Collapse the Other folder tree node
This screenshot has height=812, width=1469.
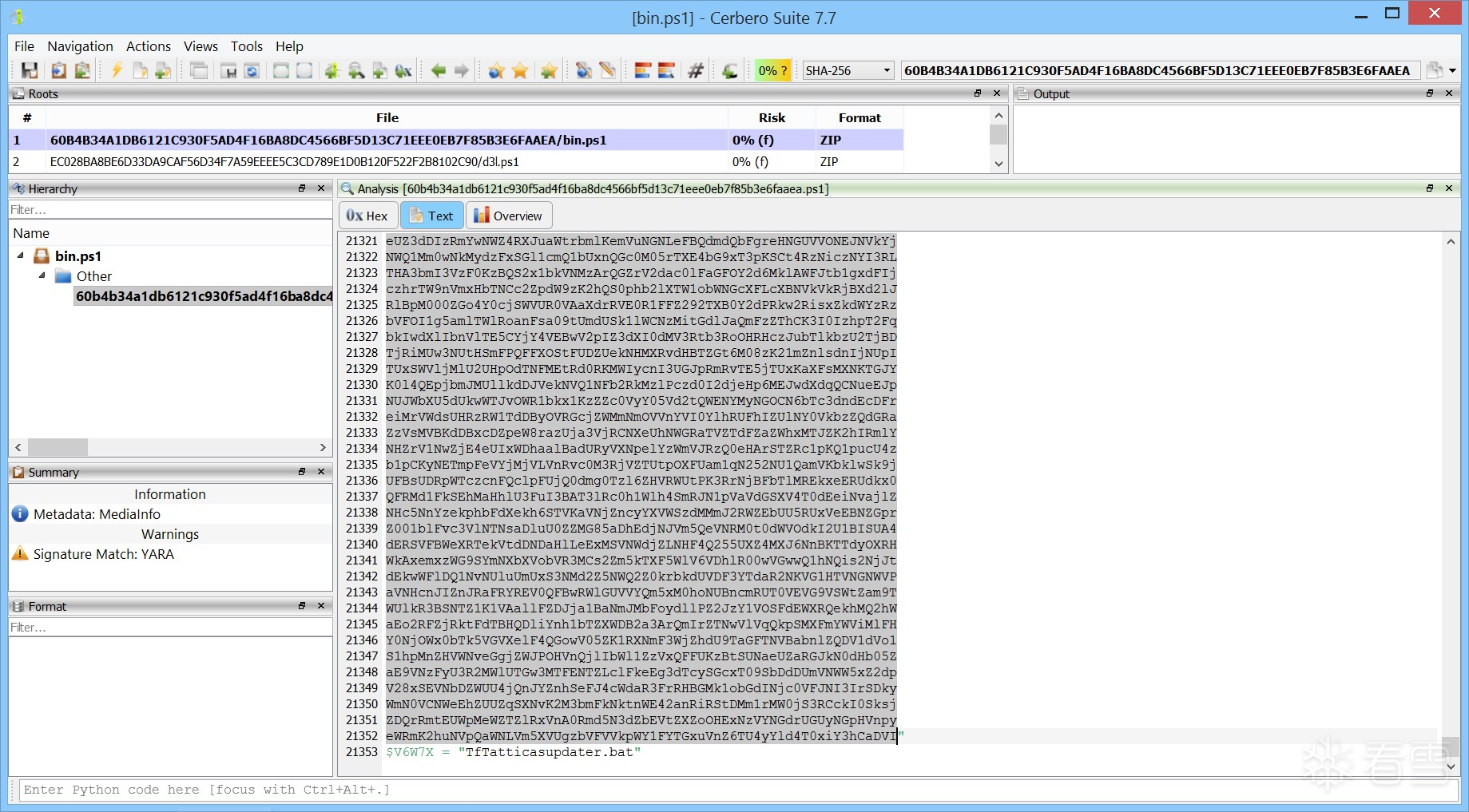pyautogui.click(x=42, y=275)
